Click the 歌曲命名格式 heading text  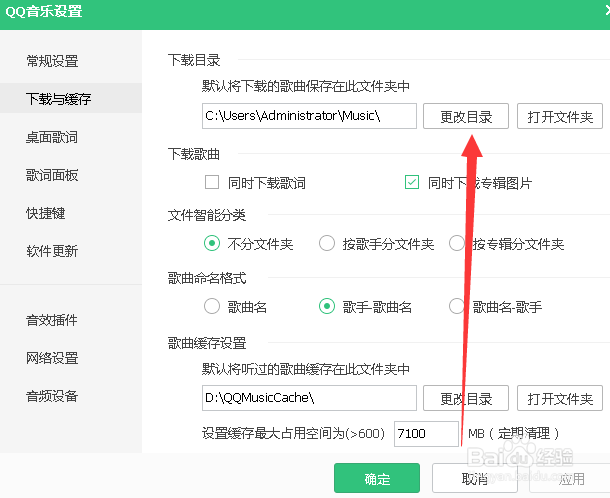click(x=207, y=278)
